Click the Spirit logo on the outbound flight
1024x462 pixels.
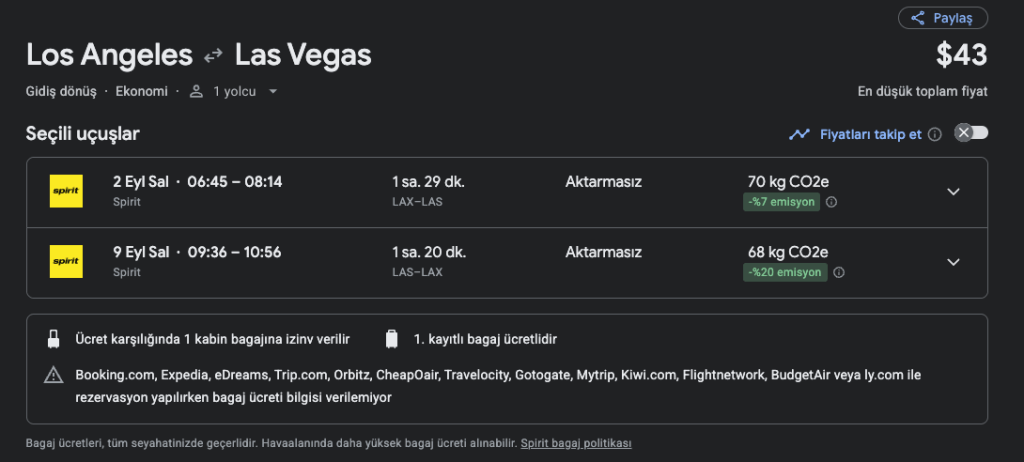[66, 191]
